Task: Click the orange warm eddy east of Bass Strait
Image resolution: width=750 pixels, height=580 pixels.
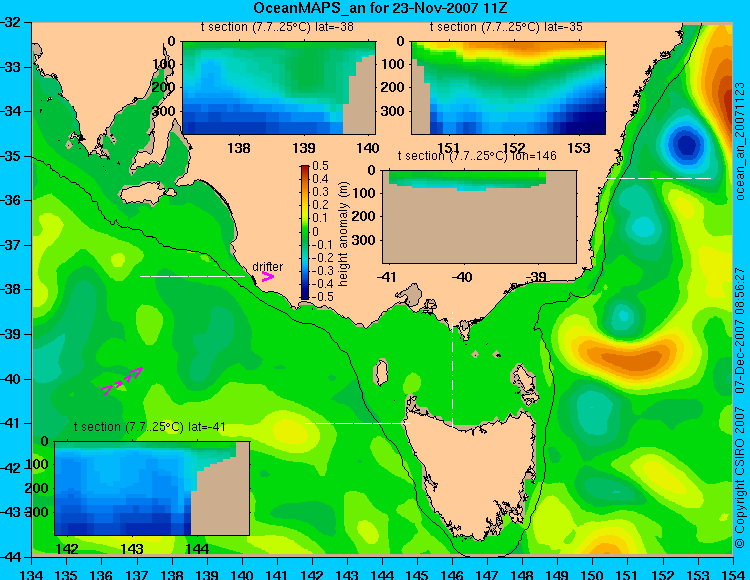Action: pos(632,359)
